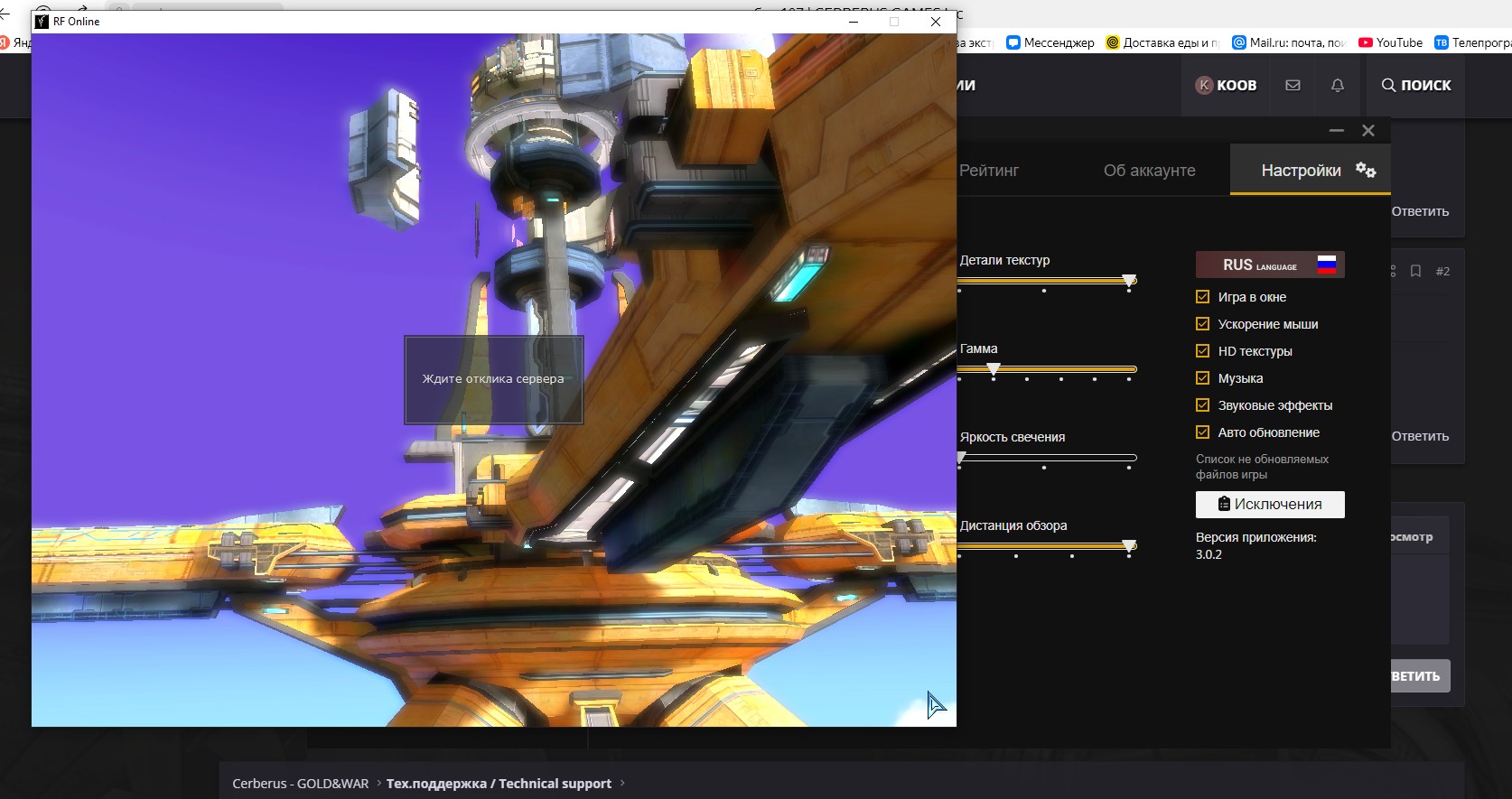The height and width of the screenshot is (799, 1512).
Task: Toggle the Музыка checkbox
Action: pyautogui.click(x=1203, y=378)
